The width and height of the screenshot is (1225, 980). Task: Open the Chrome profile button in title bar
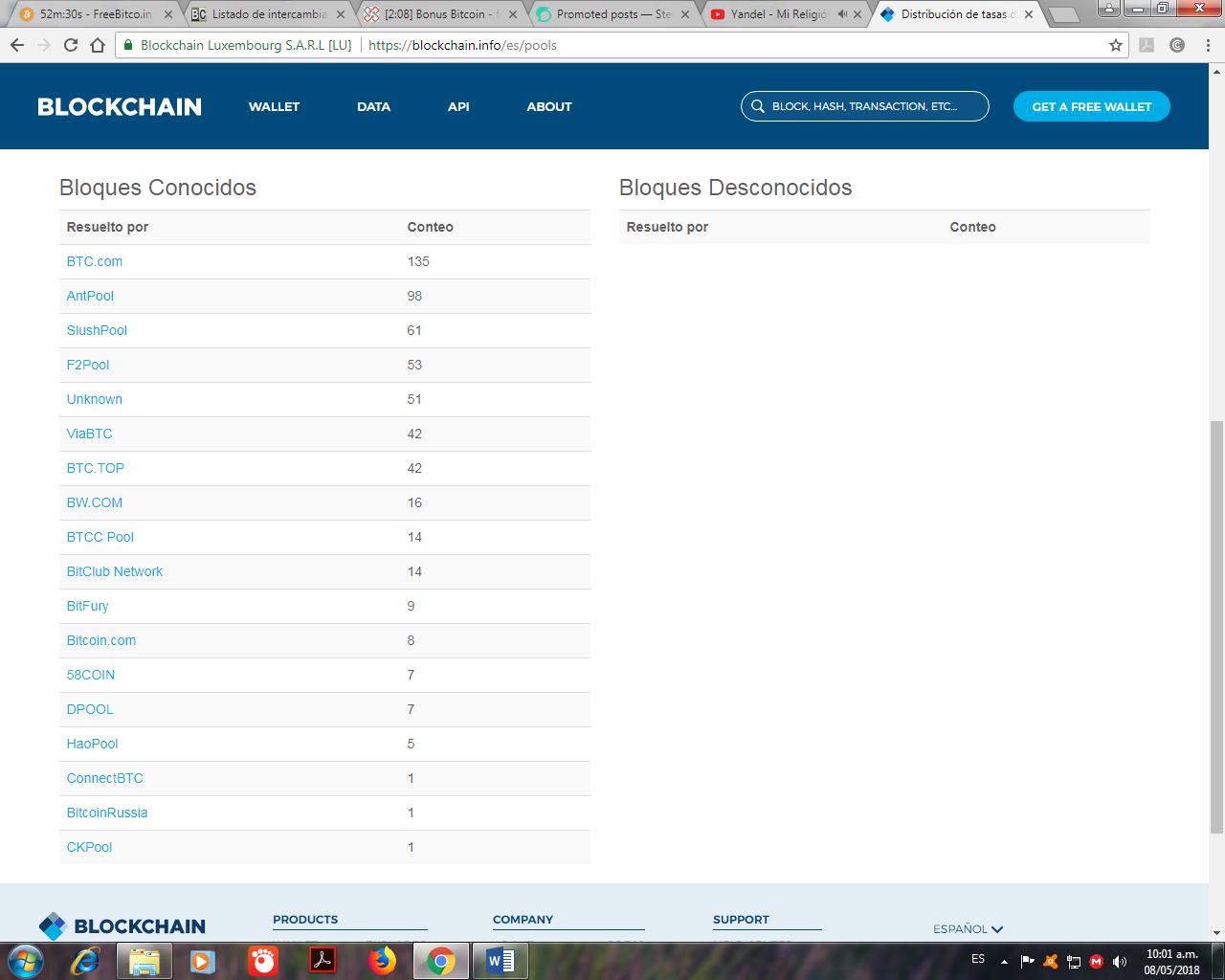tap(1108, 8)
